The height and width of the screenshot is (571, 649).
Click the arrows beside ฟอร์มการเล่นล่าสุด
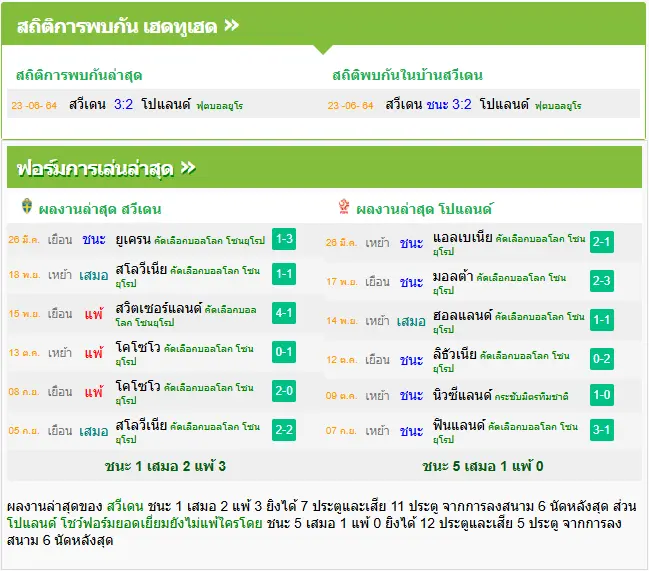coord(188,168)
